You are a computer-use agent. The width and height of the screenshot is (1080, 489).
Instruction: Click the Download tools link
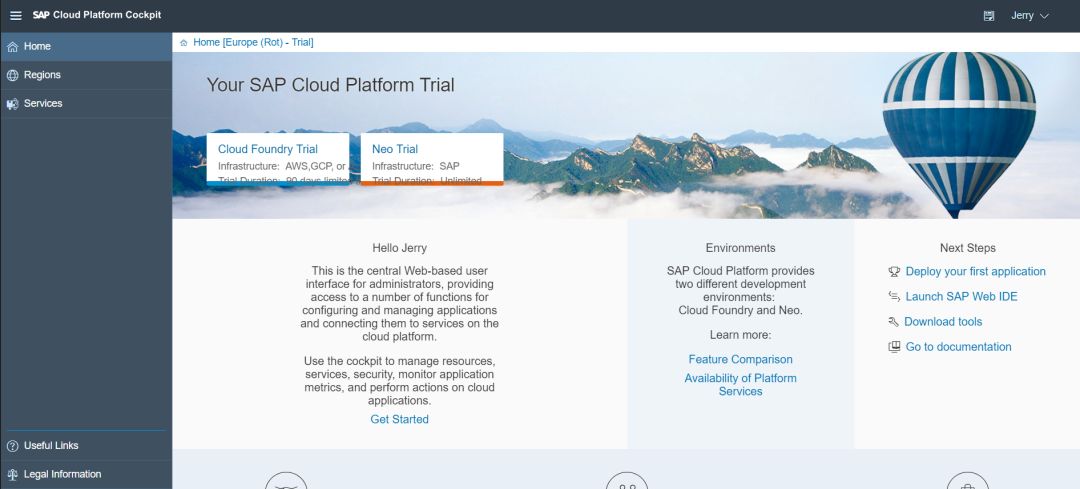(x=943, y=322)
